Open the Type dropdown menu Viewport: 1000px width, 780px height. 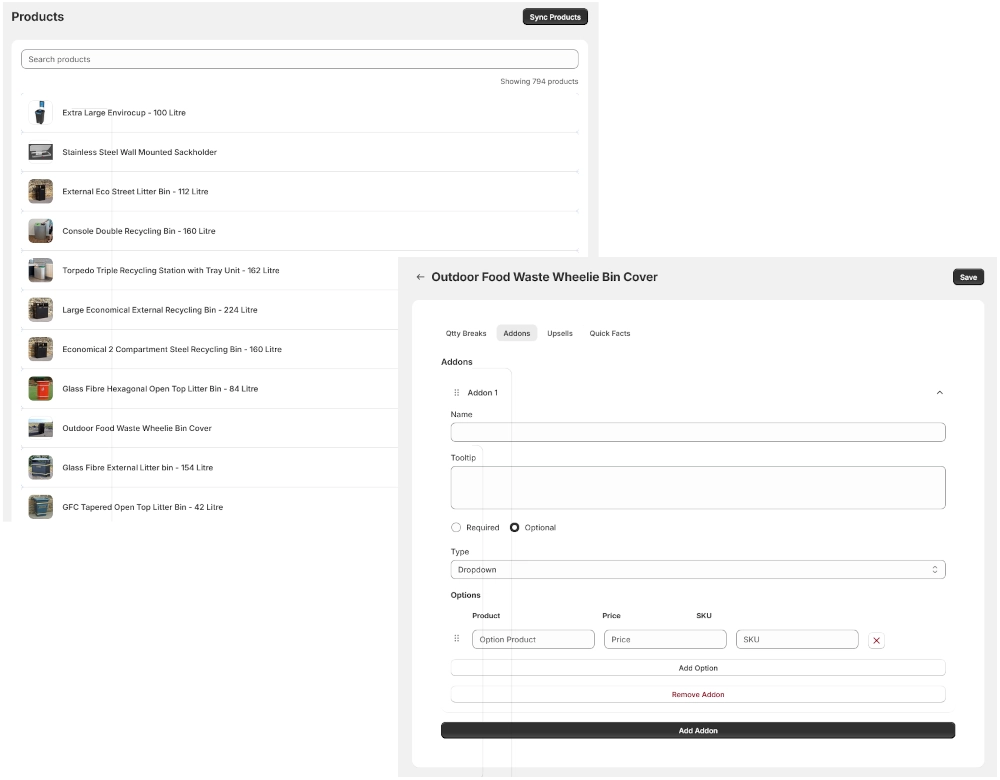pyautogui.click(x=697, y=570)
